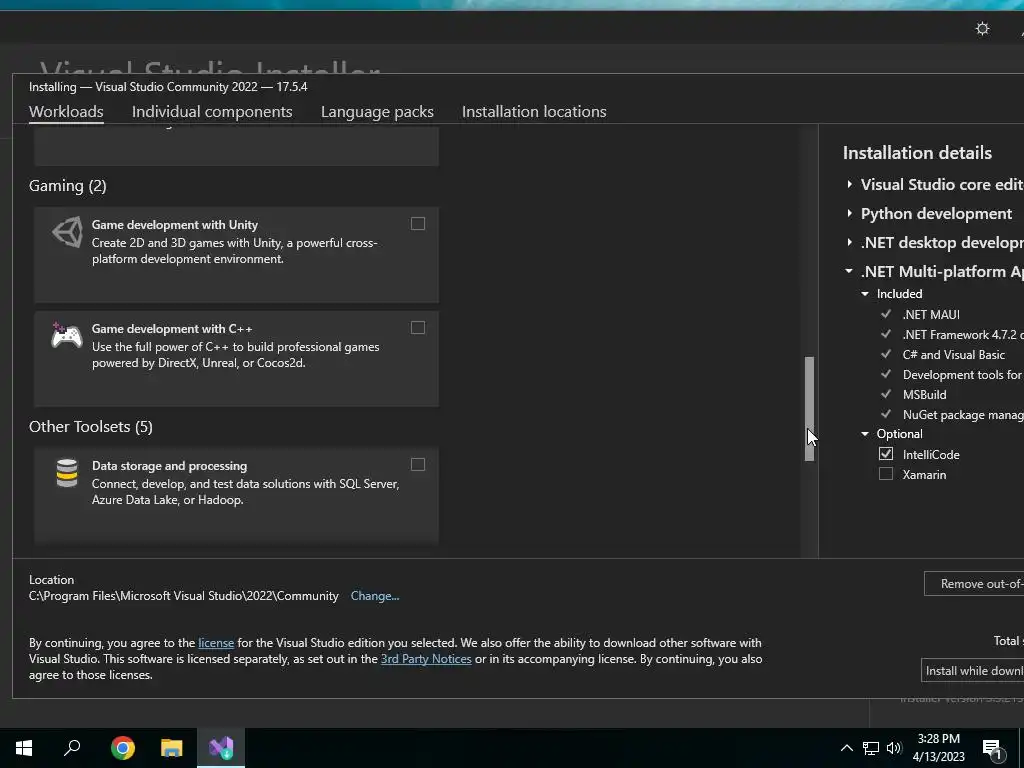Open File Explorer from taskbar
The width and height of the screenshot is (1024, 768).
(172, 748)
